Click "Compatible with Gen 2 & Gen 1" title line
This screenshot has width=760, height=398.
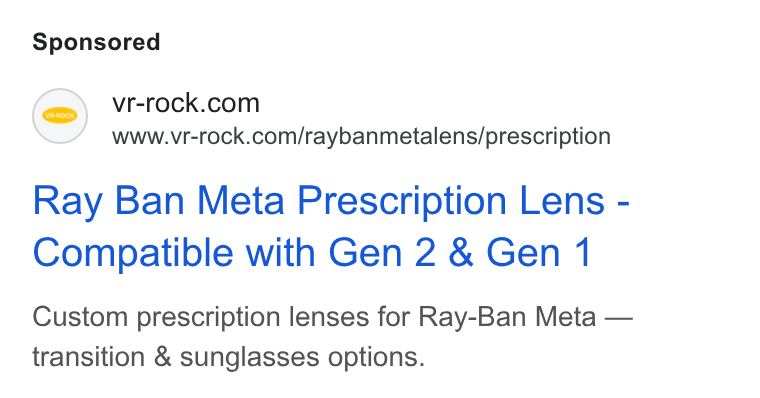coord(312,252)
